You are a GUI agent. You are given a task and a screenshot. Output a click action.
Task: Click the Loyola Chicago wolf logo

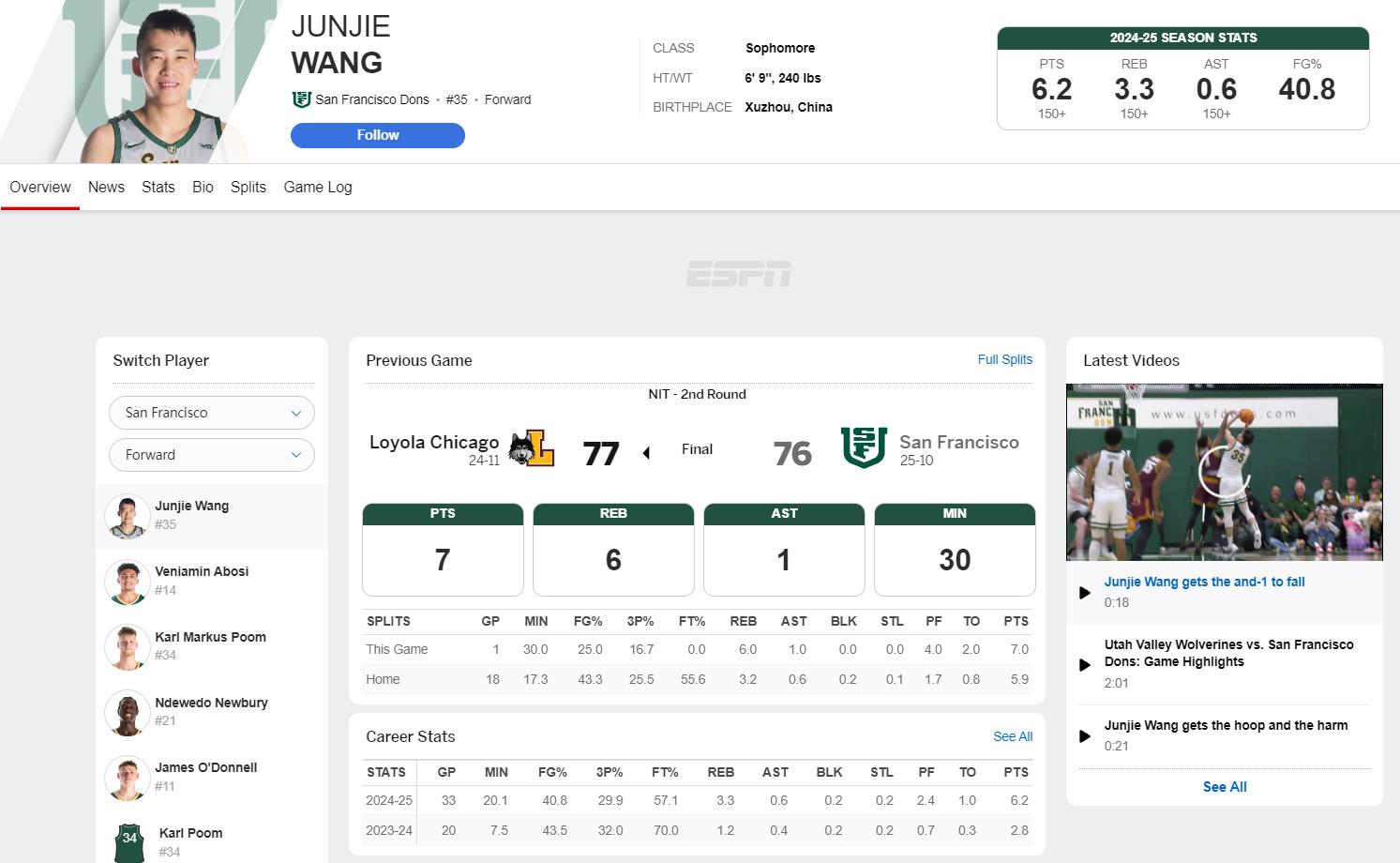[x=531, y=449]
